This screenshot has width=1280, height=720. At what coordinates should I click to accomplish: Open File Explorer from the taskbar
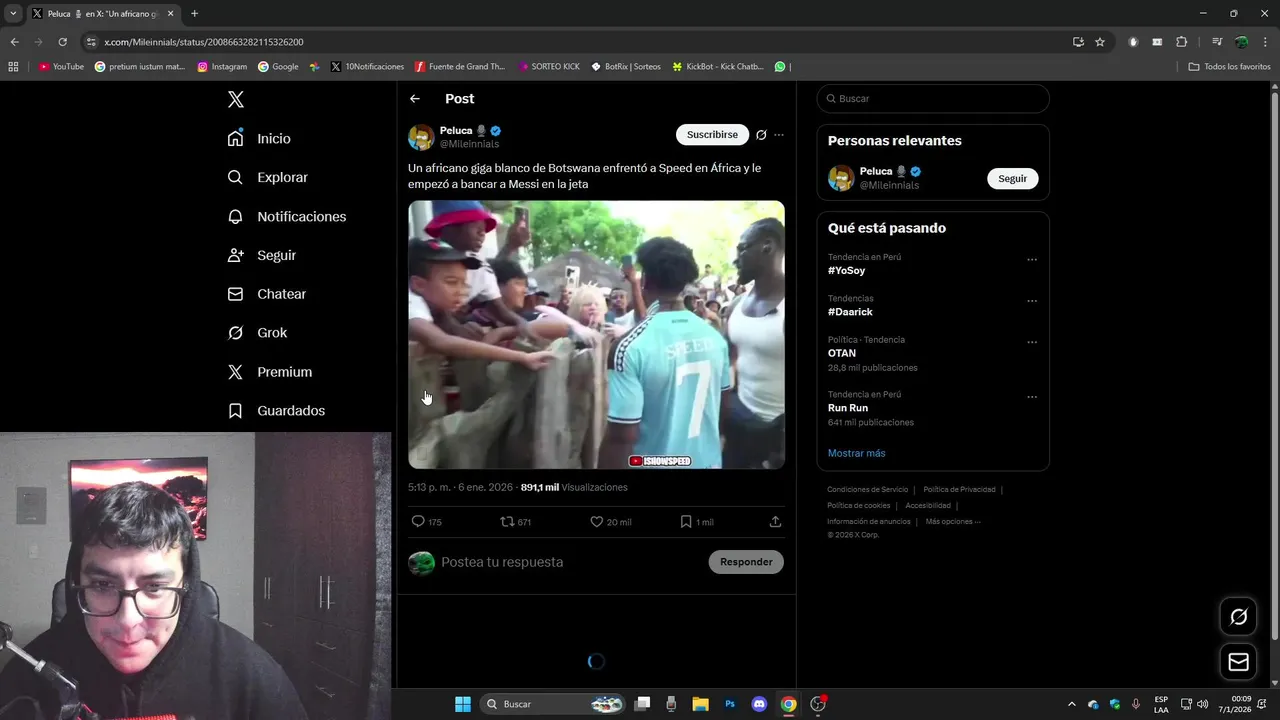pos(700,704)
